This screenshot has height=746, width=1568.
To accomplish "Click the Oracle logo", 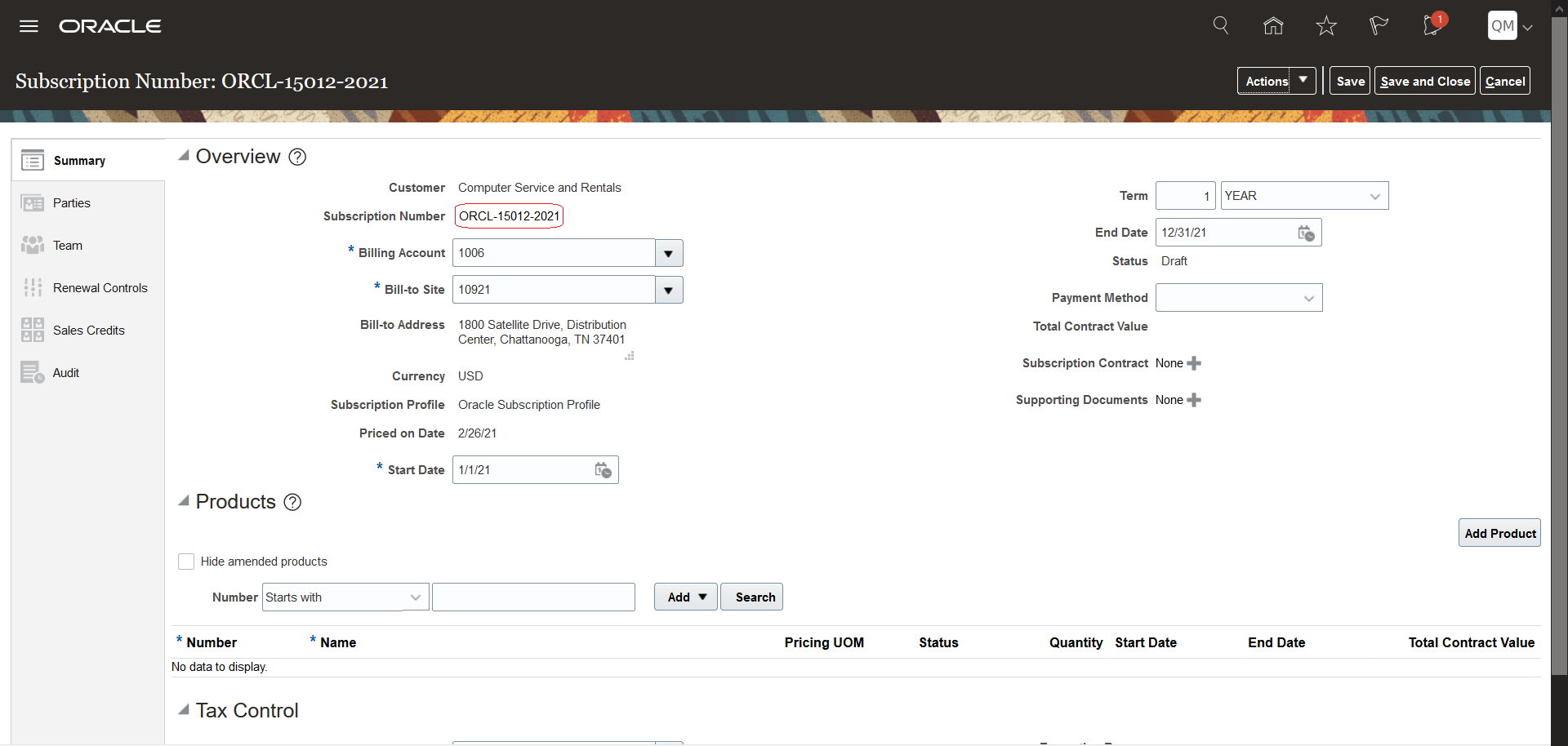I will coord(110,26).
